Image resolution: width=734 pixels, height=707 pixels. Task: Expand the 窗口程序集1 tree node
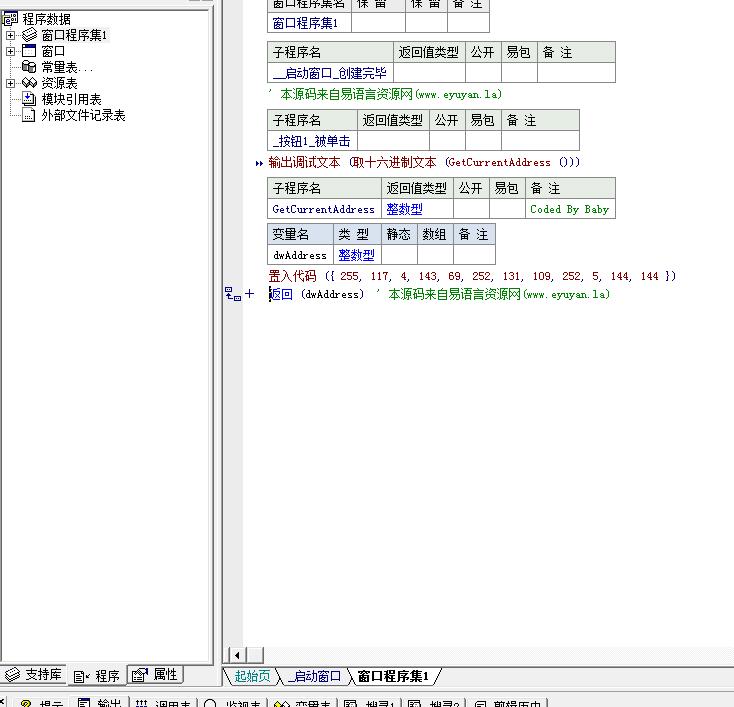(10, 35)
